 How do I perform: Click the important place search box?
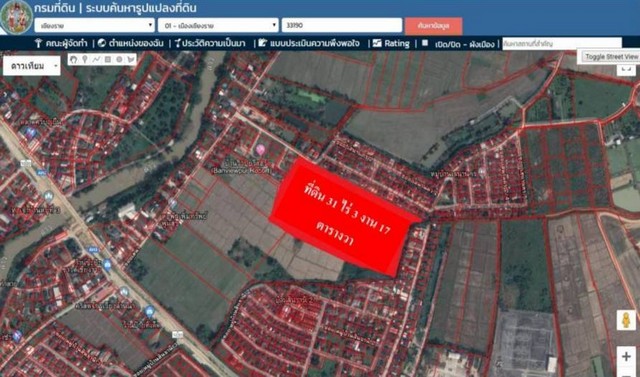click(562, 43)
